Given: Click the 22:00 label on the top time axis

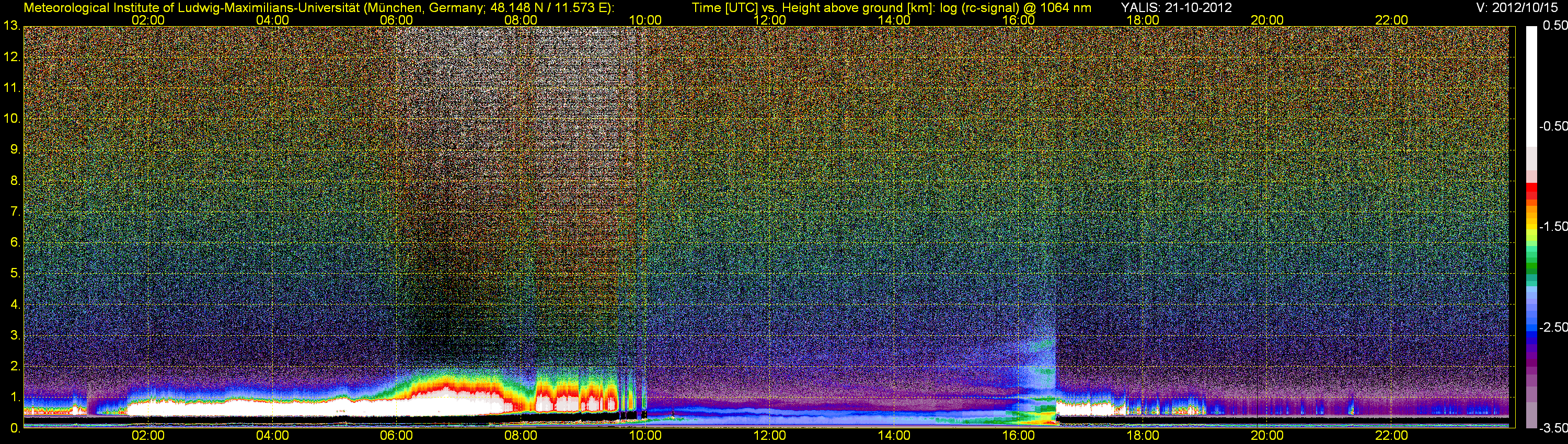Looking at the screenshot, I should point(1391,20).
